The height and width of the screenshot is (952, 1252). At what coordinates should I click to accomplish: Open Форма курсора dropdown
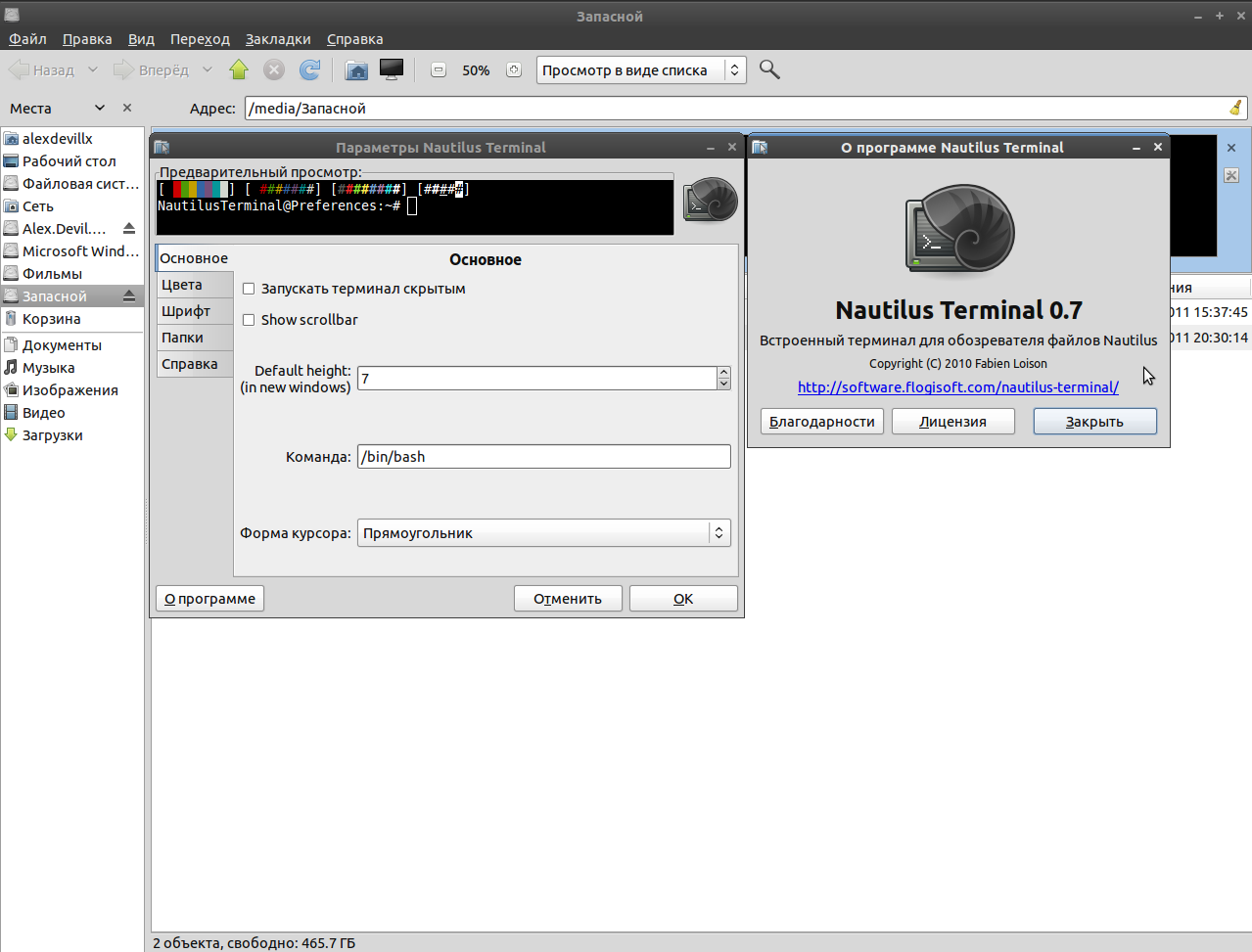(544, 533)
